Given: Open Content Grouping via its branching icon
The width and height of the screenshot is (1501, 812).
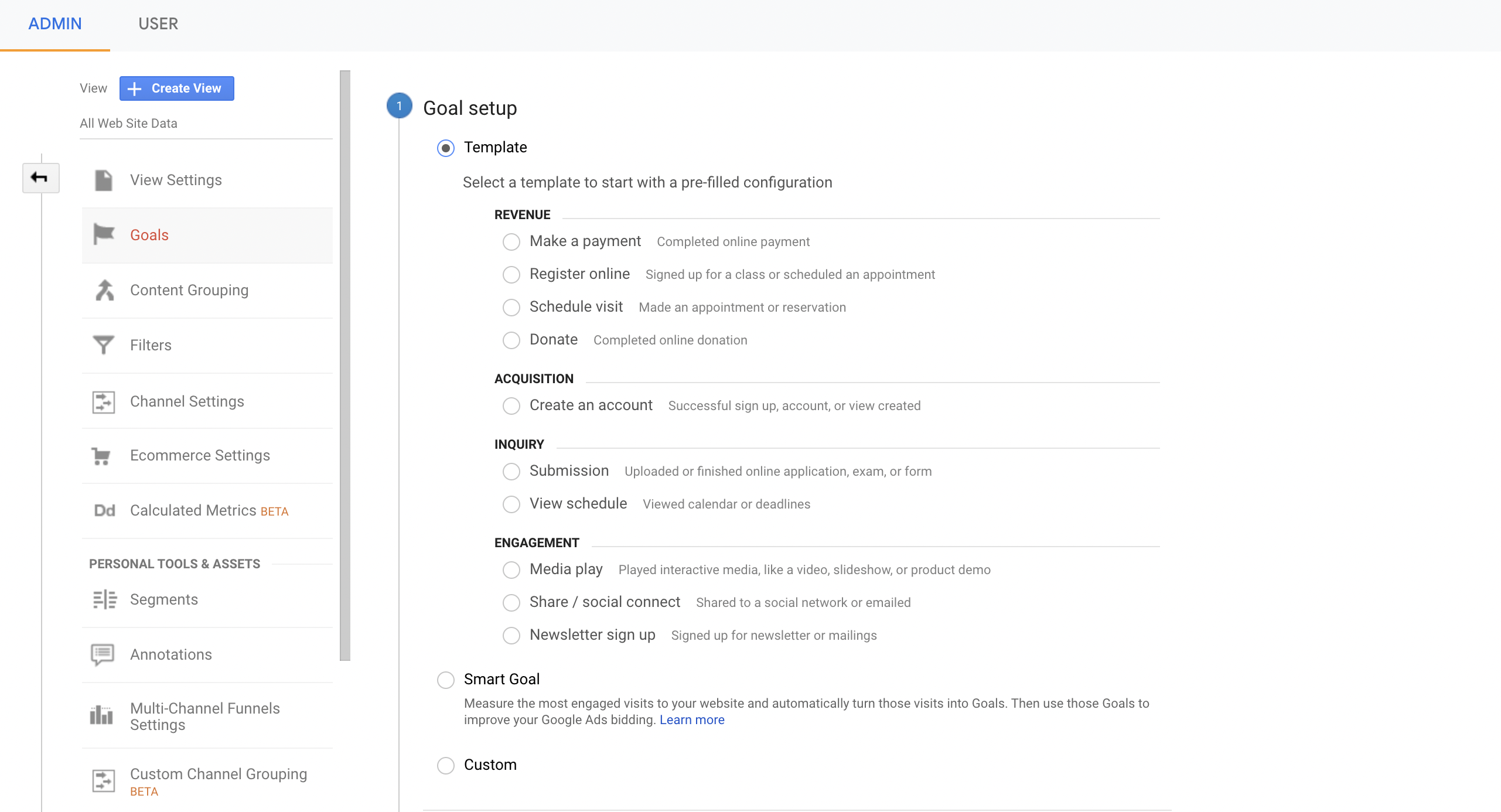Looking at the screenshot, I should click(x=104, y=289).
